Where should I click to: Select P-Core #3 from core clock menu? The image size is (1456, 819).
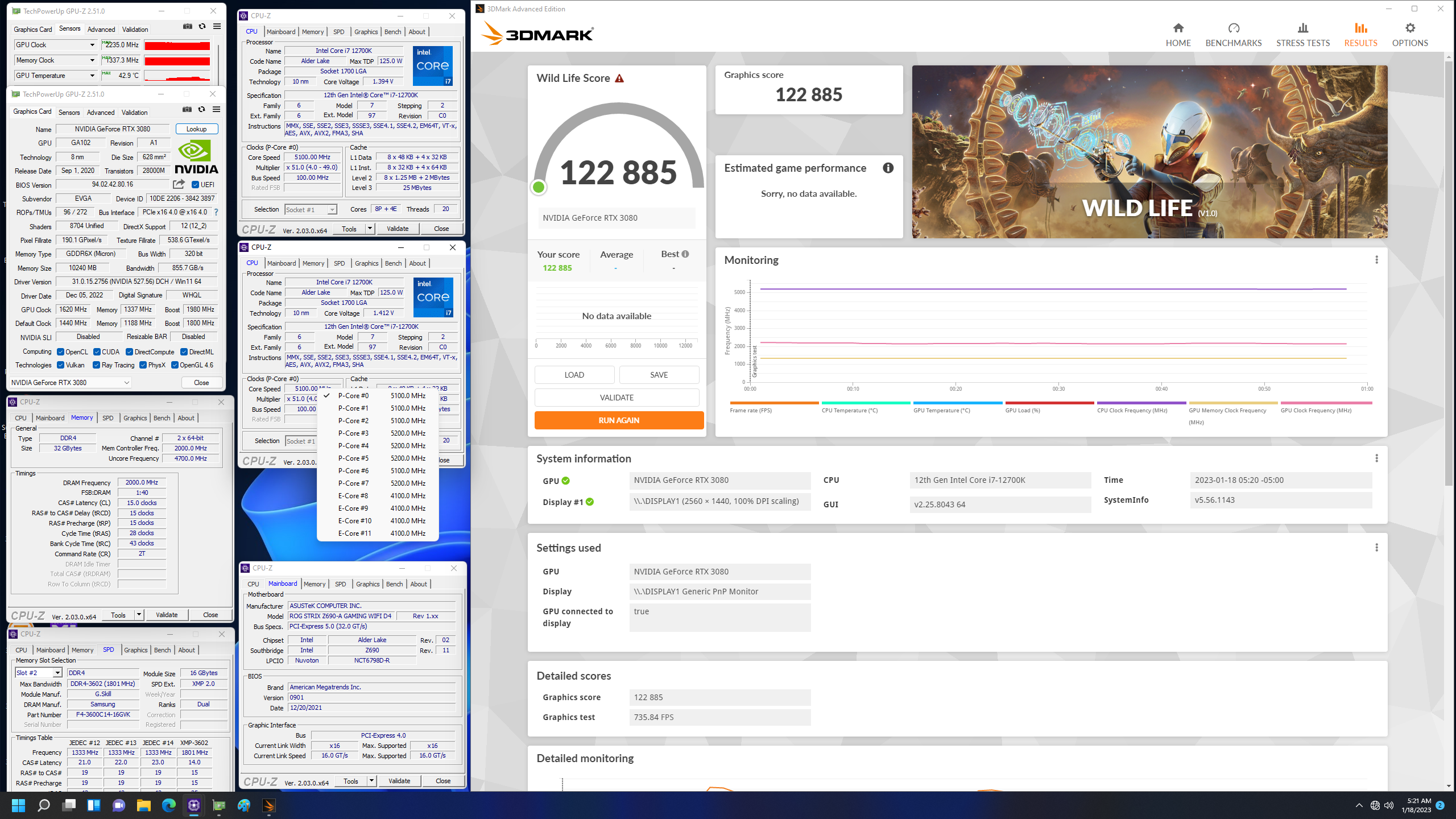378,433
